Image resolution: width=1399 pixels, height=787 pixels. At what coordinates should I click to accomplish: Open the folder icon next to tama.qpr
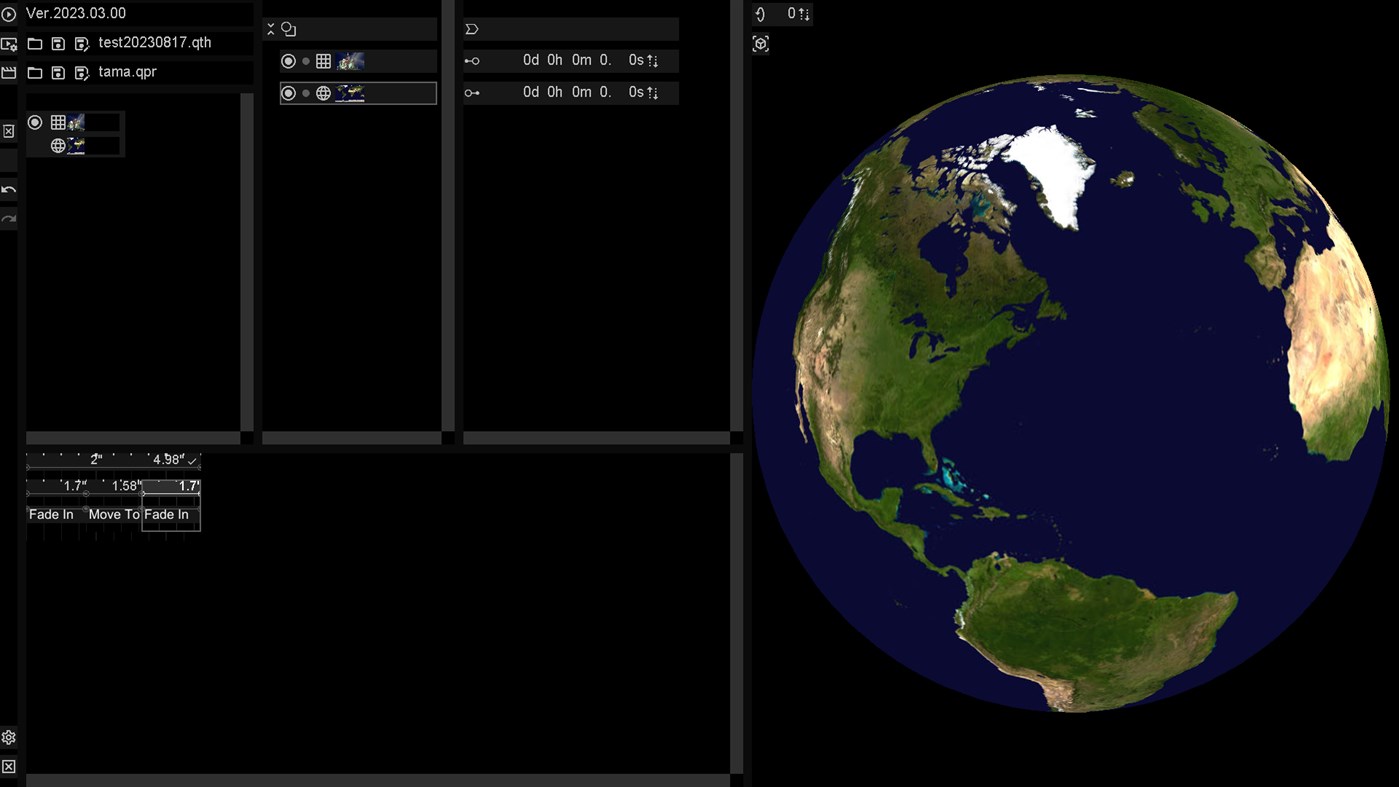[35, 71]
